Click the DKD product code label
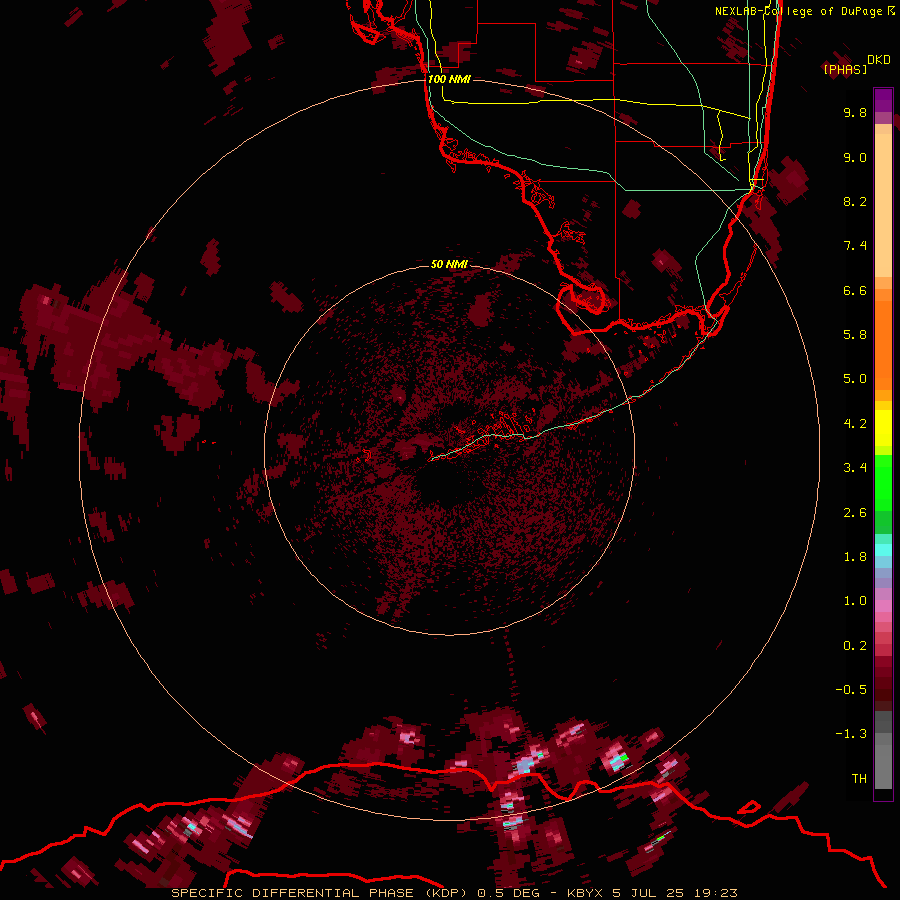This screenshot has height=900, width=900. pyautogui.click(x=879, y=60)
